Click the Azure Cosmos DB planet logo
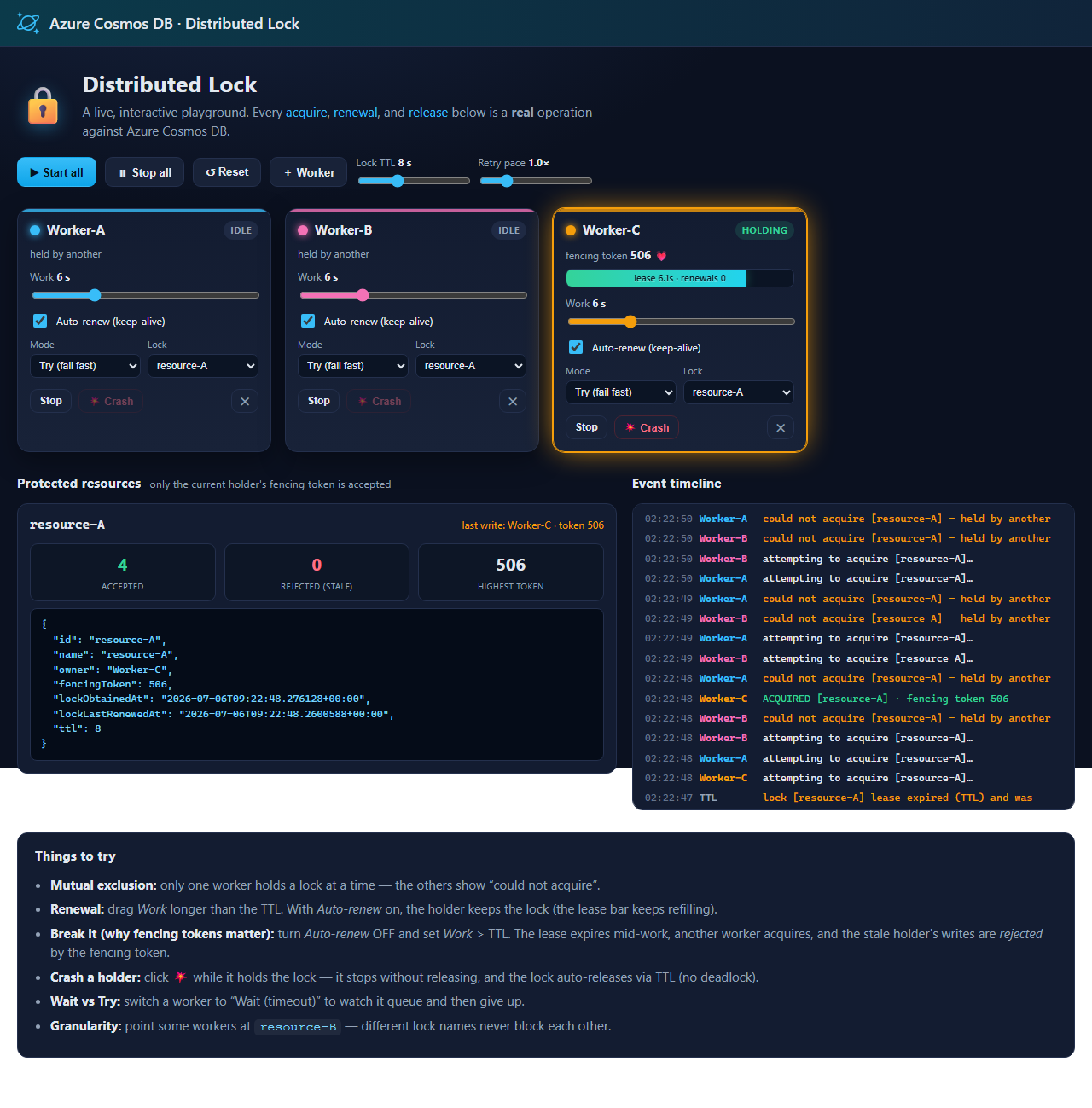Viewport: 1092px width, 1108px height. pyautogui.click(x=28, y=23)
